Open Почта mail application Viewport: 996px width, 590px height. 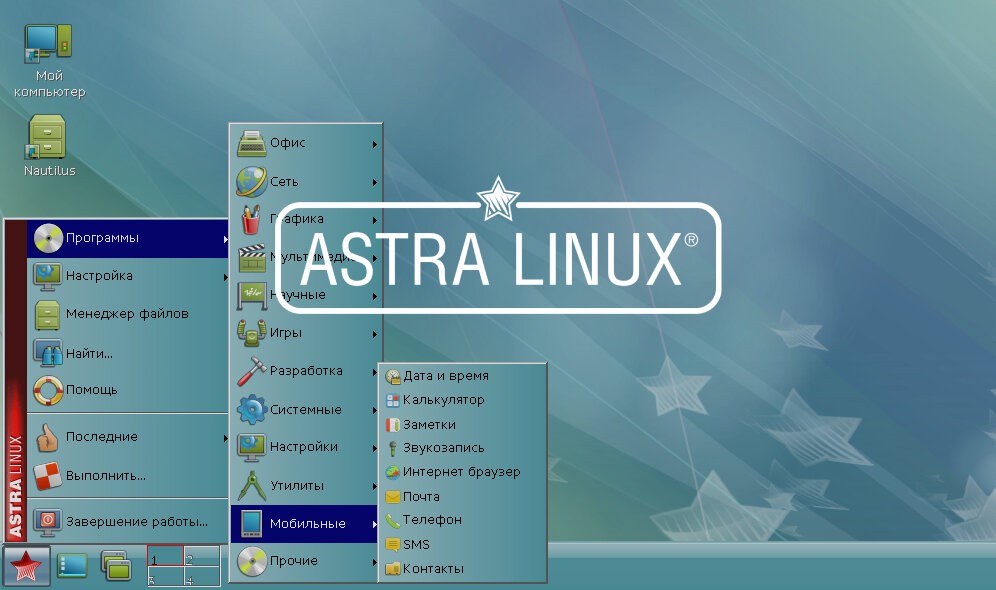421,496
